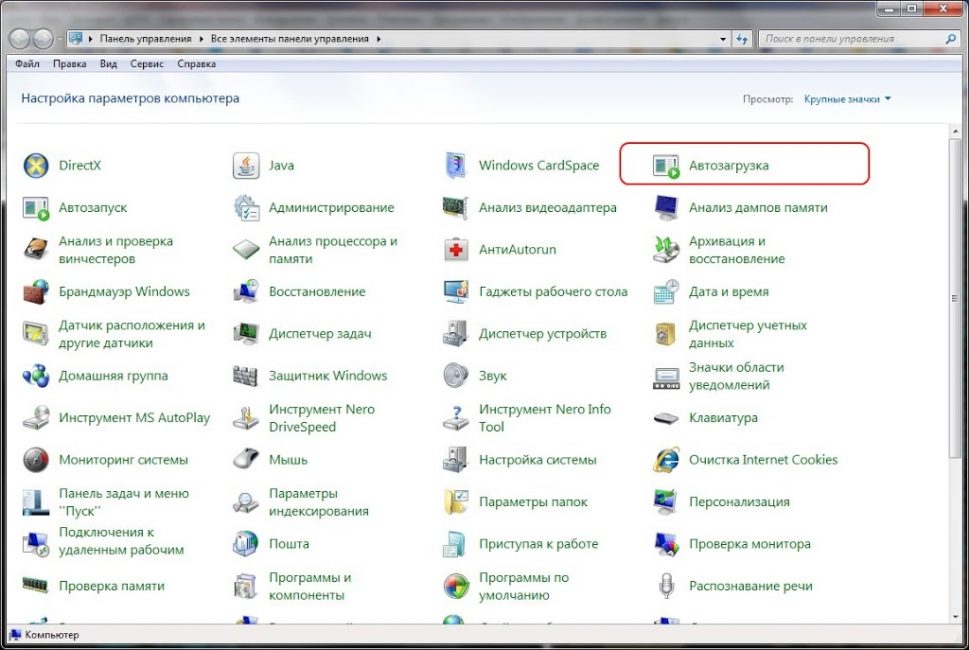The height and width of the screenshot is (650, 969).
Task: Open the Сервис menu
Action: click(146, 64)
